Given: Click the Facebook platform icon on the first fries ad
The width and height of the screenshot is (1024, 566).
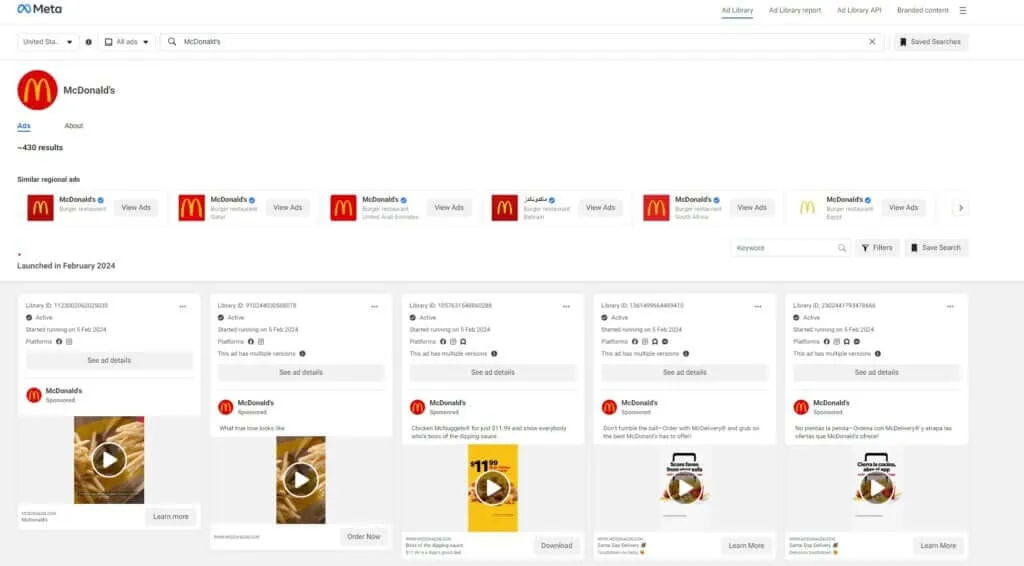Looking at the screenshot, I should point(59,341).
